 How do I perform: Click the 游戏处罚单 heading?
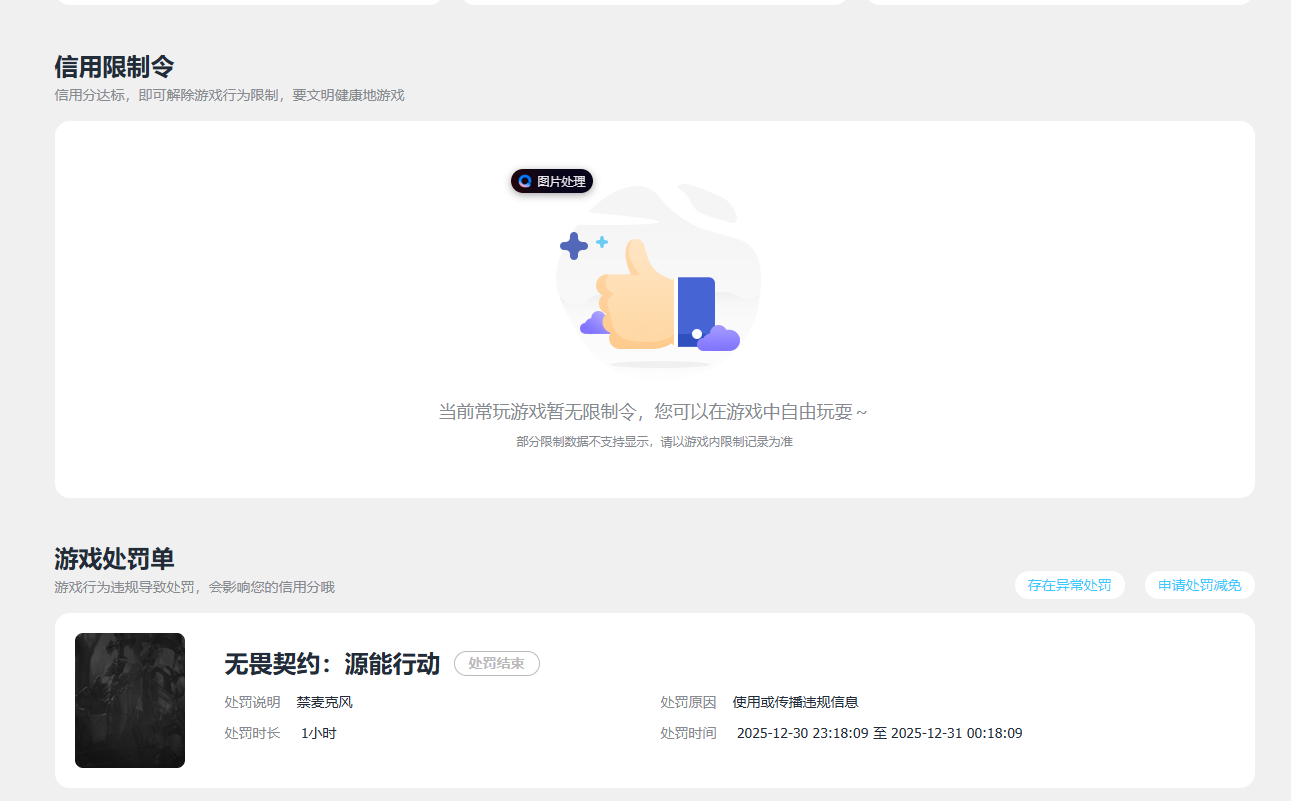[x=114, y=559]
